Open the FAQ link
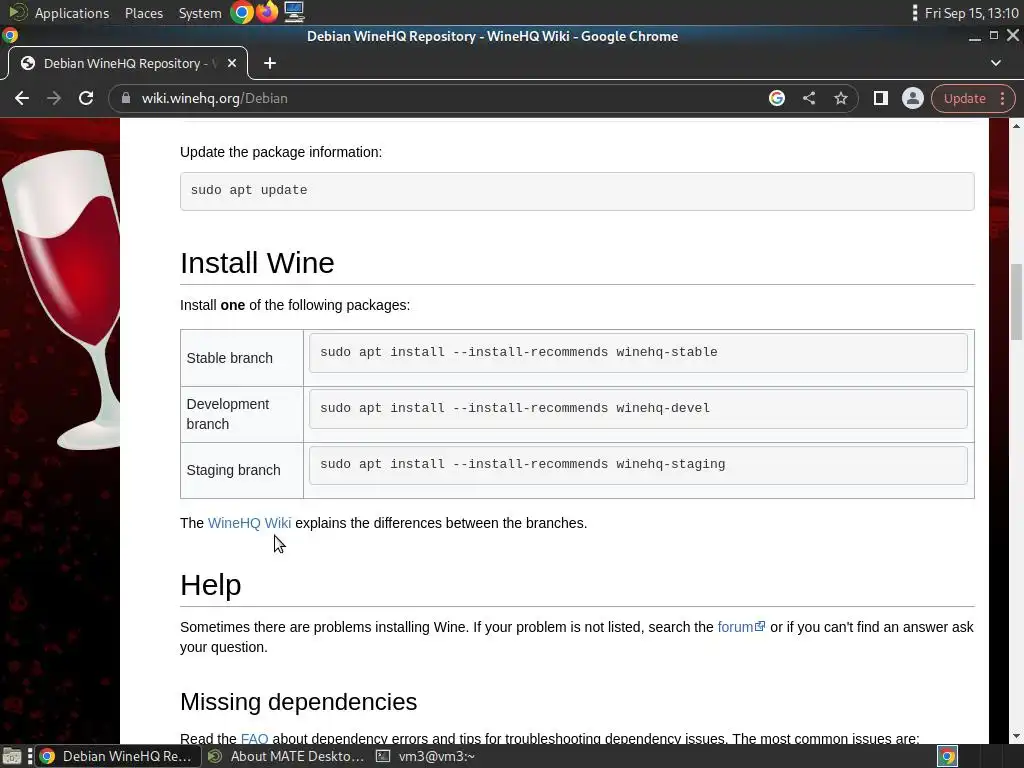 [x=254, y=739]
